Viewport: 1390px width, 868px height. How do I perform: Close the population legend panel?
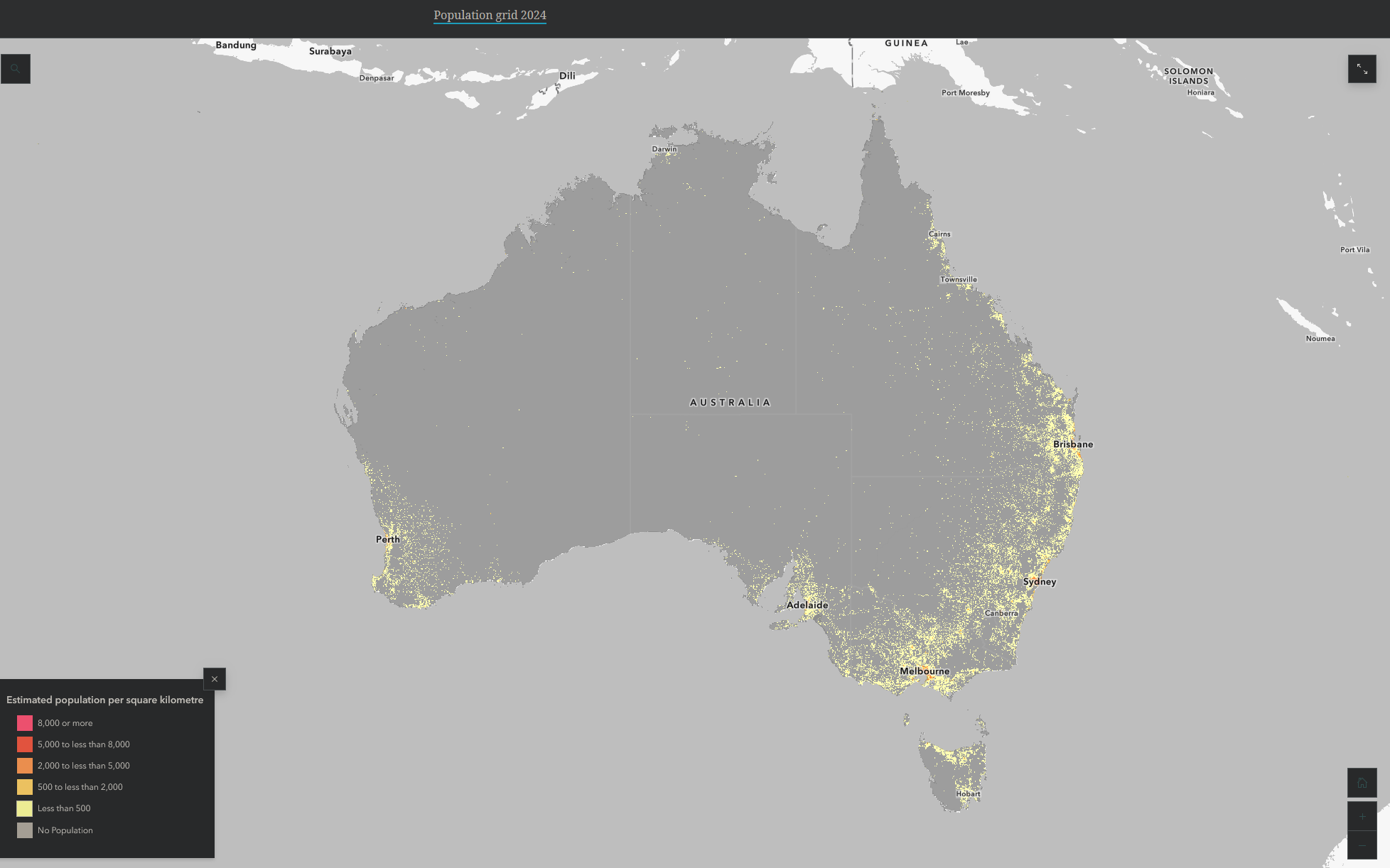pyautogui.click(x=215, y=679)
